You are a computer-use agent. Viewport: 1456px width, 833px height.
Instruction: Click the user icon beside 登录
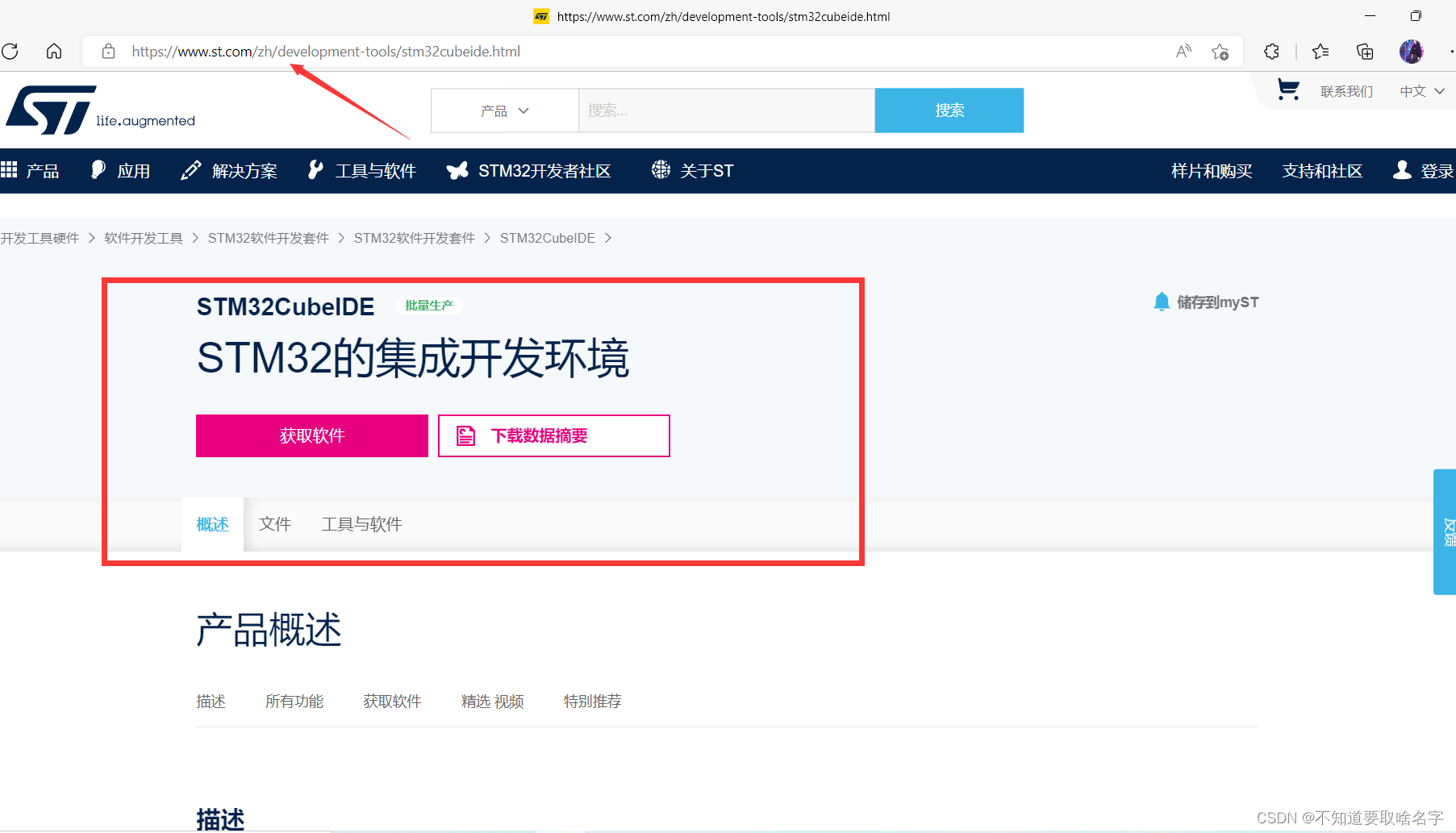click(1402, 169)
